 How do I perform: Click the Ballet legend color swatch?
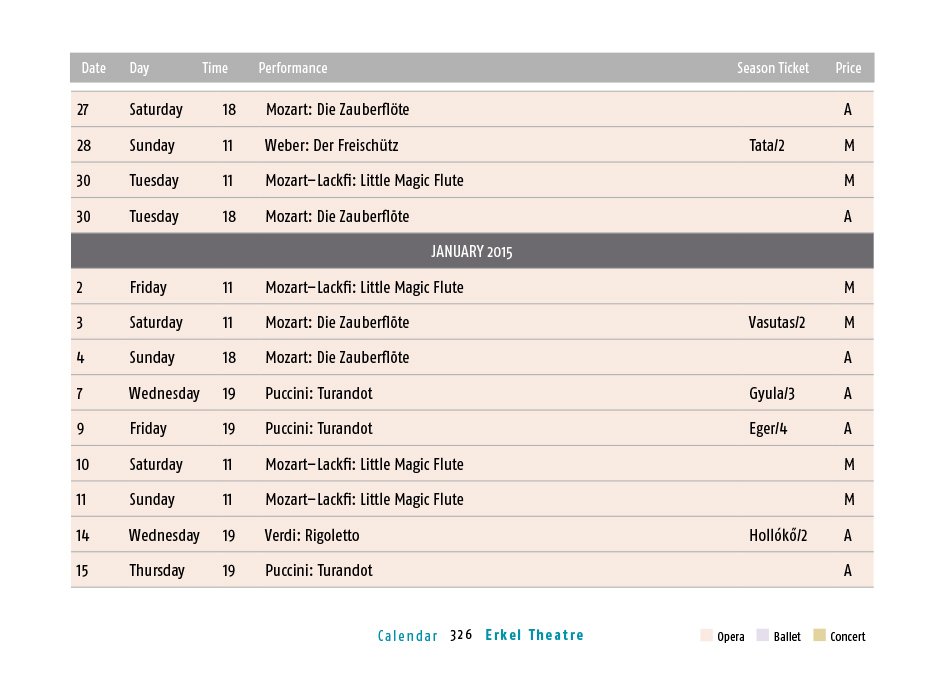762,635
